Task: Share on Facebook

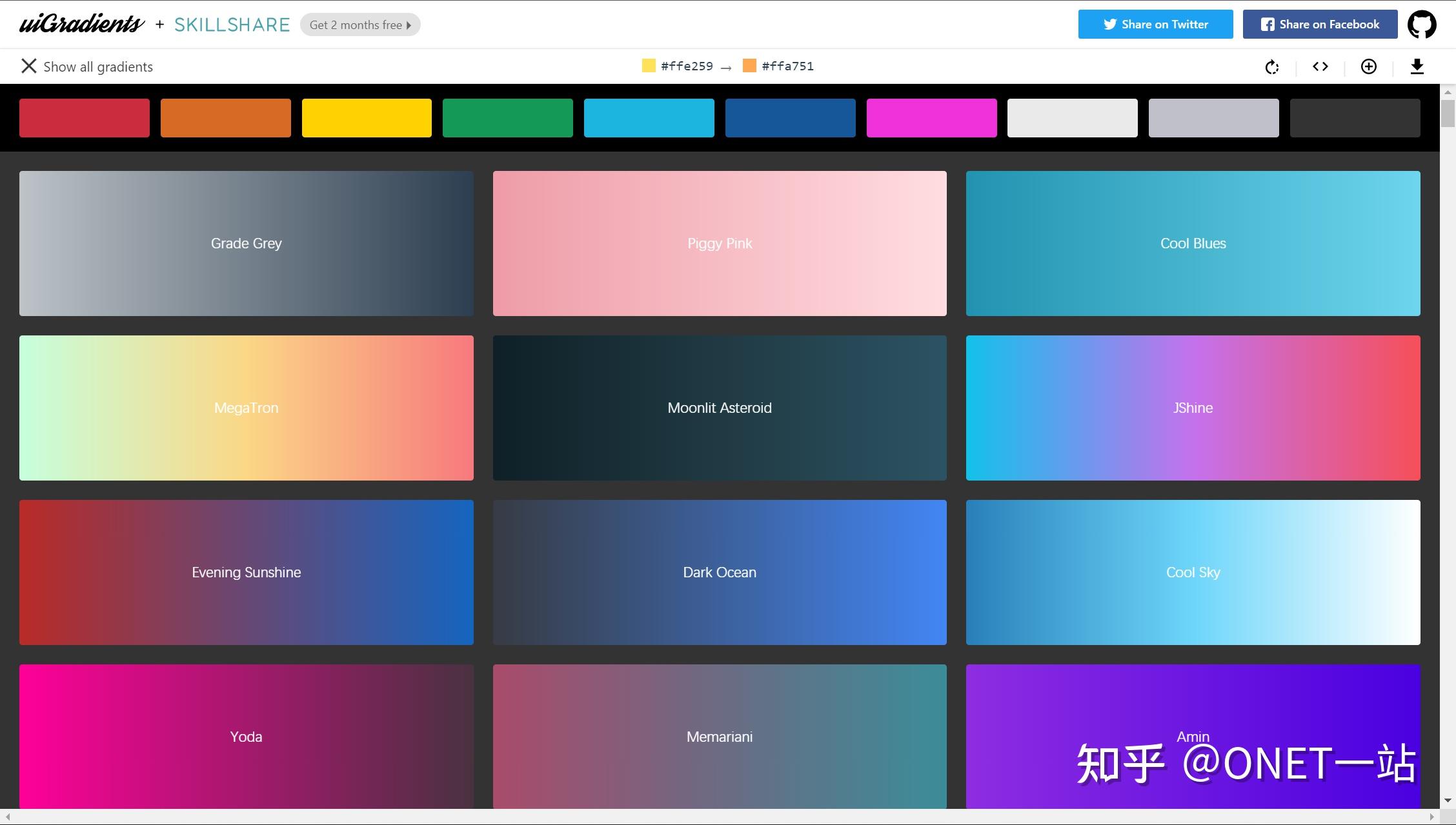Action: (x=1320, y=25)
